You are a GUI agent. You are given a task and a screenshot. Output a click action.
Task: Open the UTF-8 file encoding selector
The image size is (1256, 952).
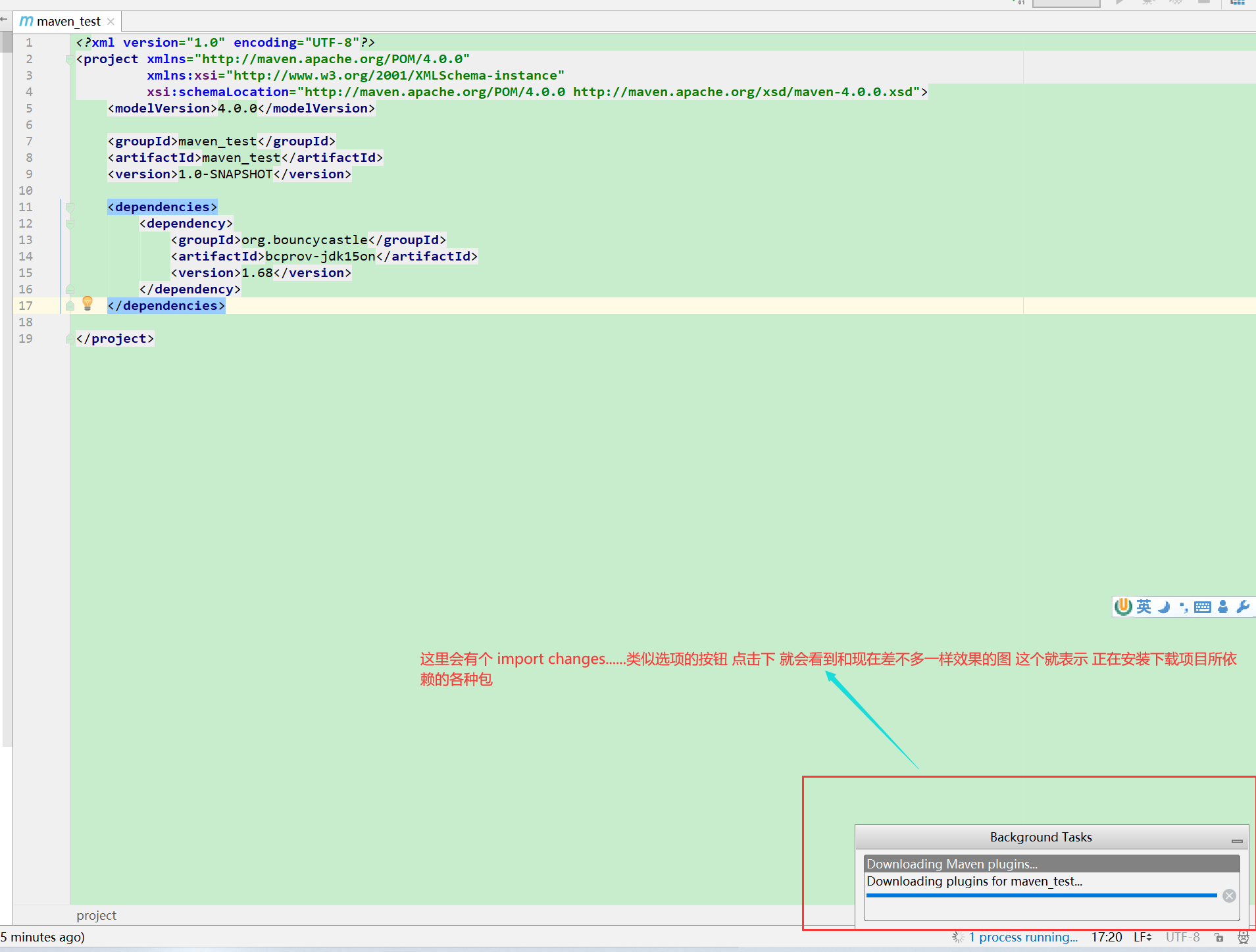[x=1182, y=937]
